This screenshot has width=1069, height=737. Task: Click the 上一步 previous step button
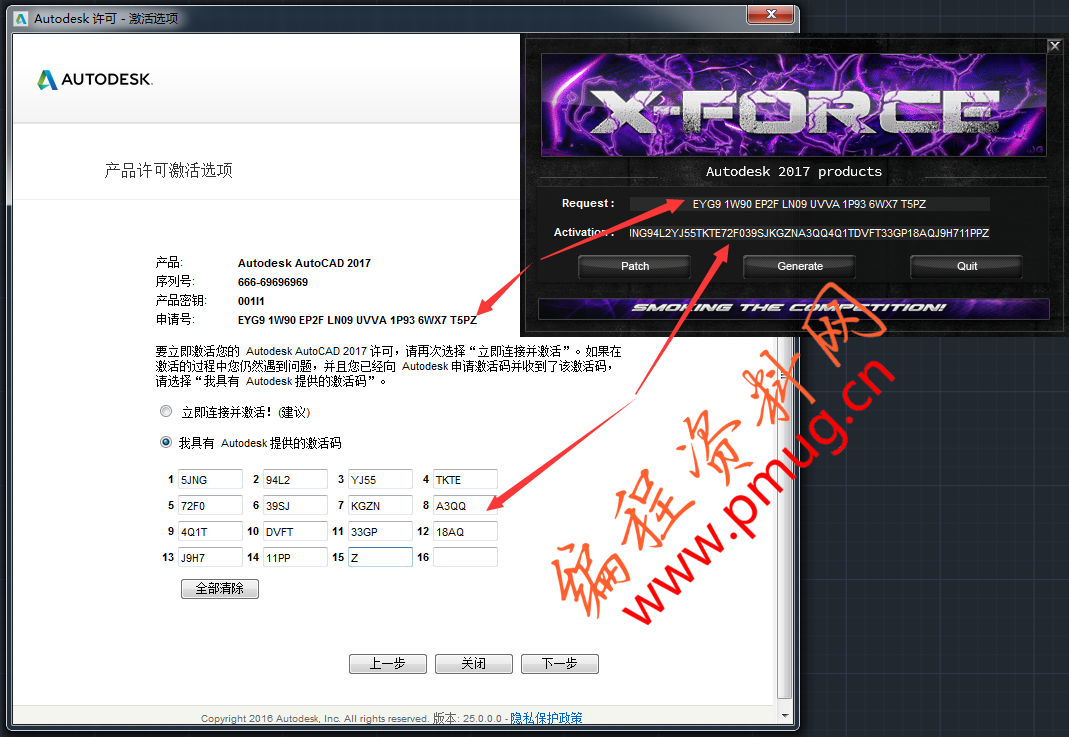[387, 663]
